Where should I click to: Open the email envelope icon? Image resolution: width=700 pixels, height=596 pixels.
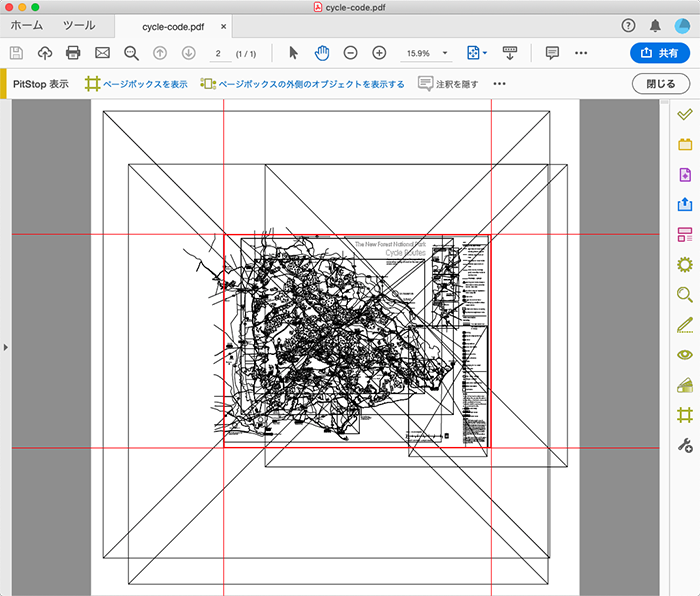[x=102, y=53]
